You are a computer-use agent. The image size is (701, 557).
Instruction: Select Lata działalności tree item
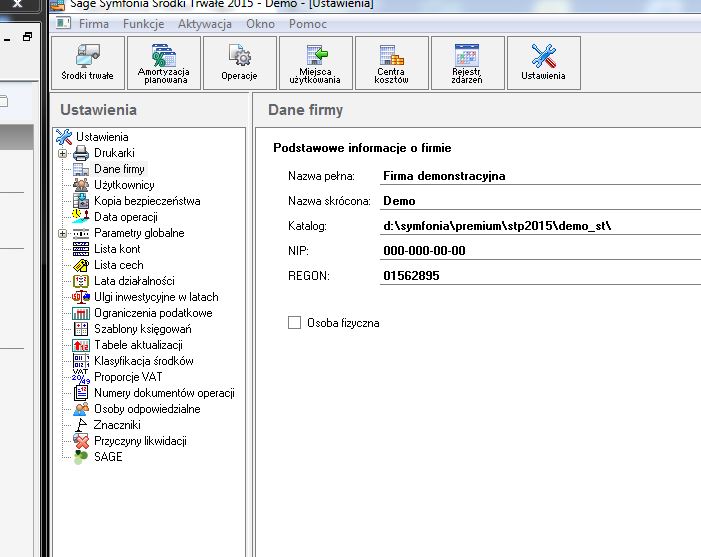(x=134, y=281)
